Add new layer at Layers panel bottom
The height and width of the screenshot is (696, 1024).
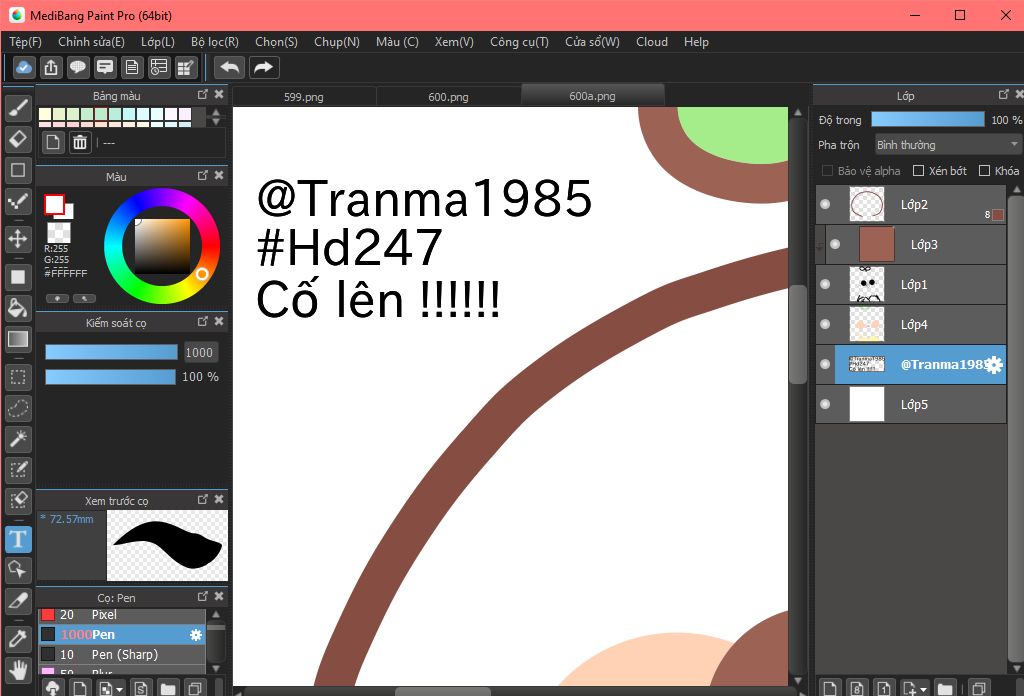coord(829,688)
